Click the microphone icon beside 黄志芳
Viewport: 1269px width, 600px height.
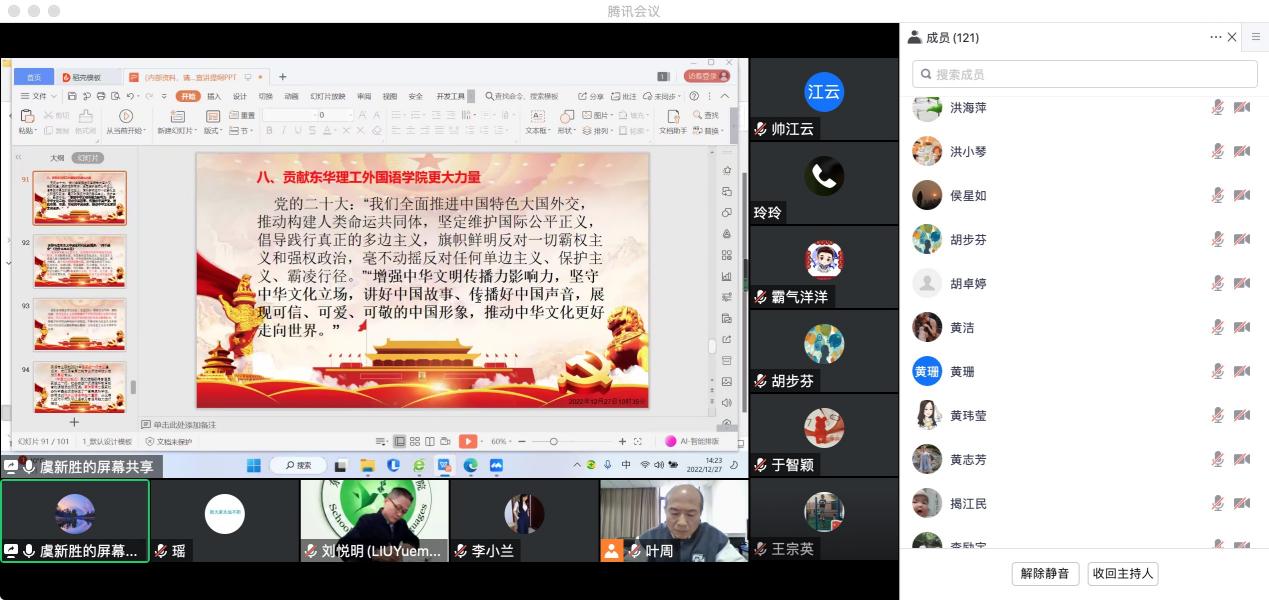click(1217, 459)
